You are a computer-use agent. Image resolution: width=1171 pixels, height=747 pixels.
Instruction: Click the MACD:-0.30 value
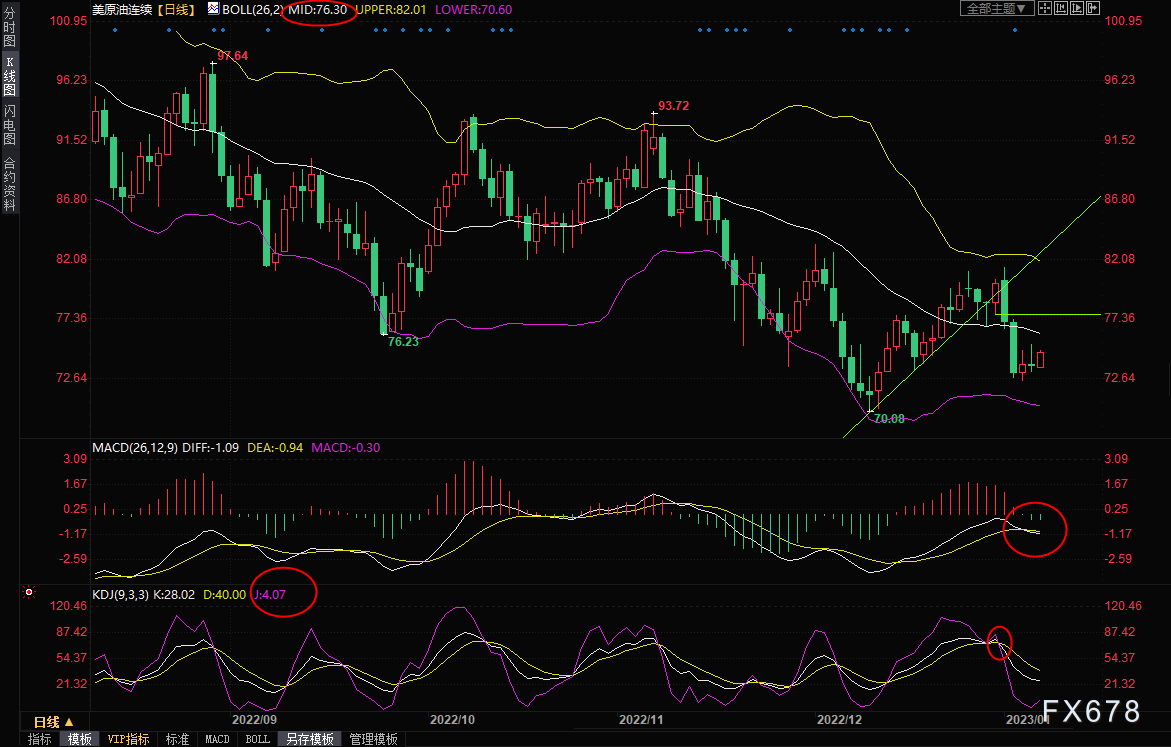pos(346,447)
